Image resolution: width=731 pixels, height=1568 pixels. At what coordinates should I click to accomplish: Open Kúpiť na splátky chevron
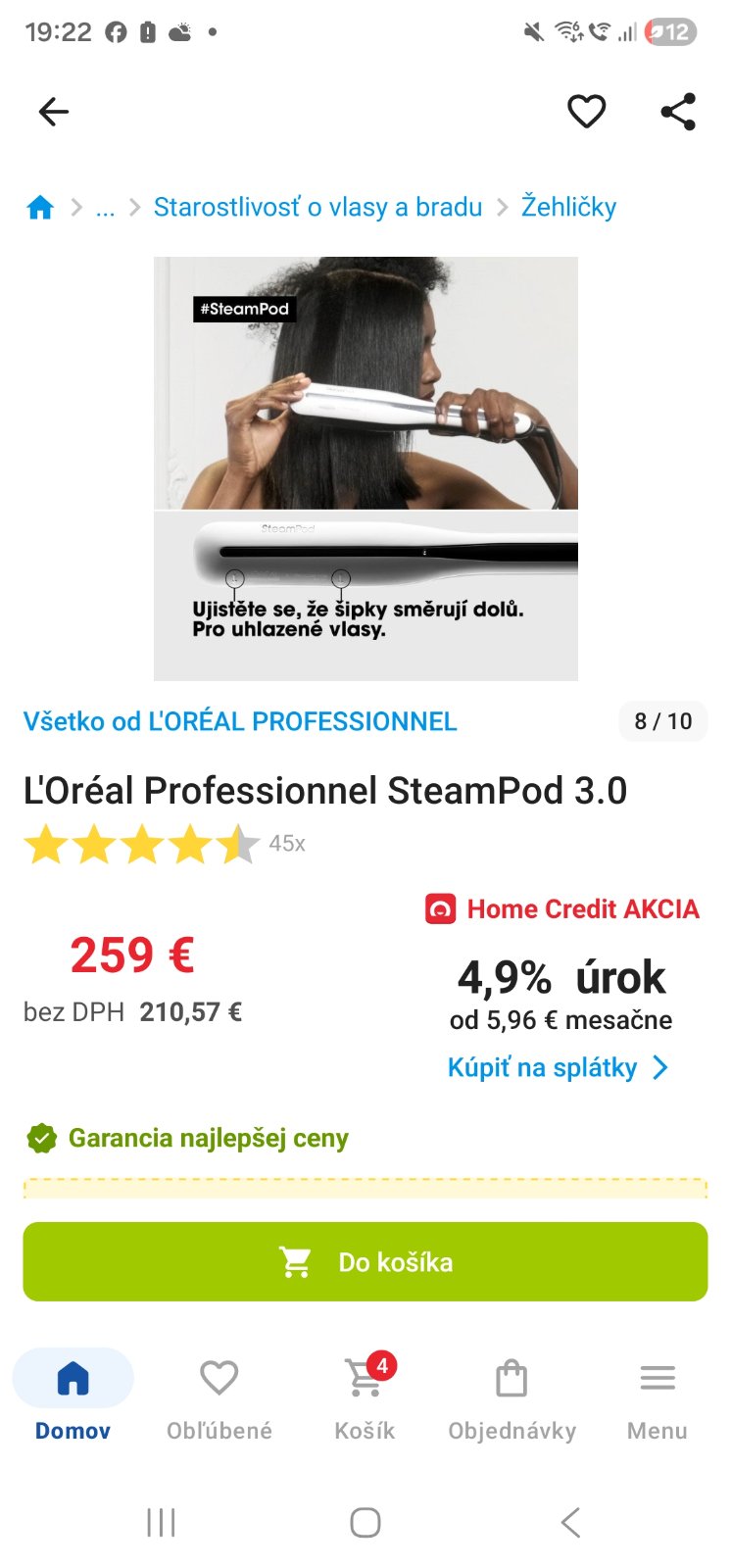pos(660,1067)
